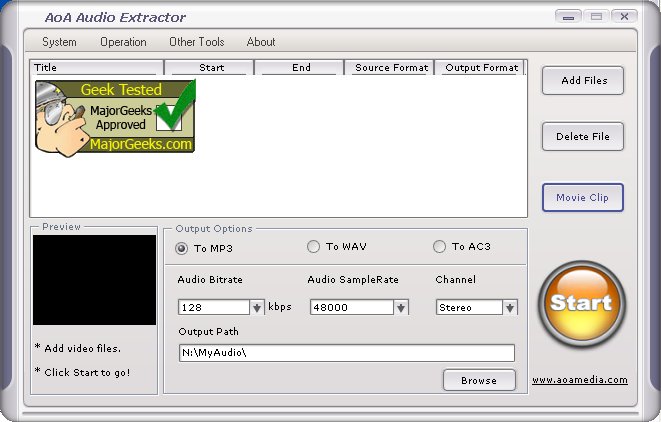The width and height of the screenshot is (661, 422).
Task: Minimize the AoA Audio Extractor window
Action: (568, 17)
